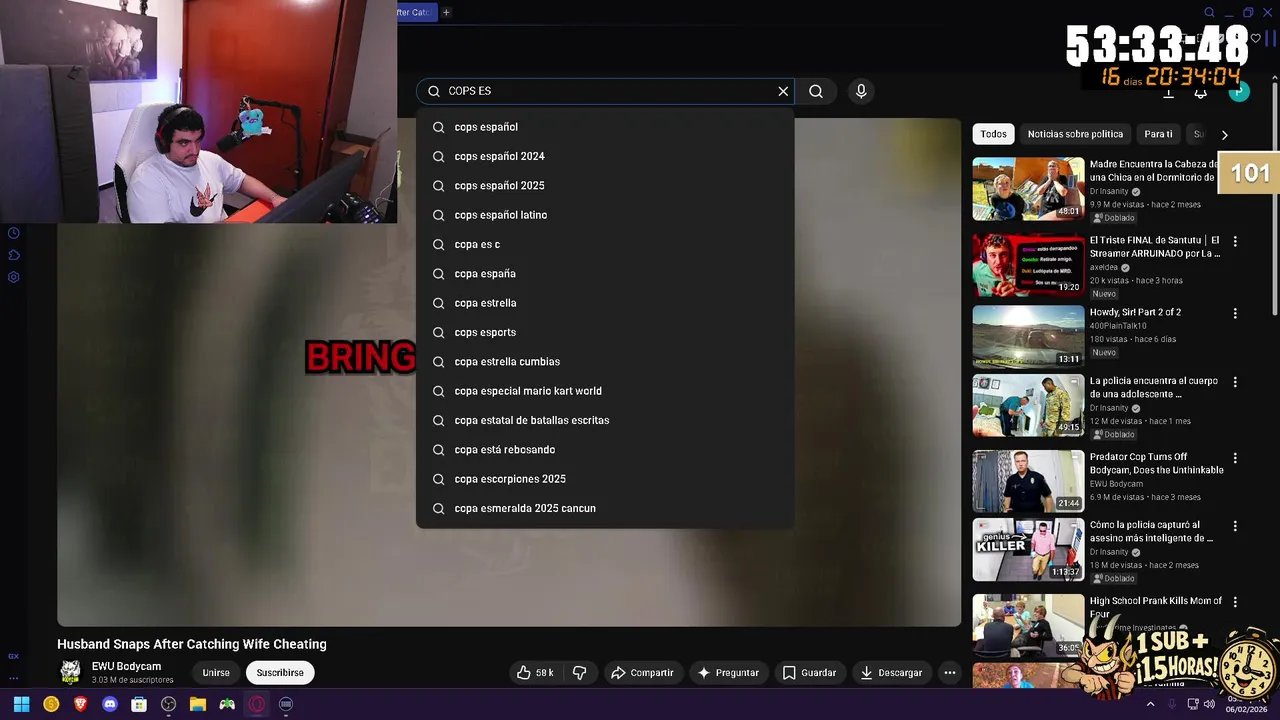1280x720 pixels.
Task: Click the Suscribirse button
Action: coord(280,673)
